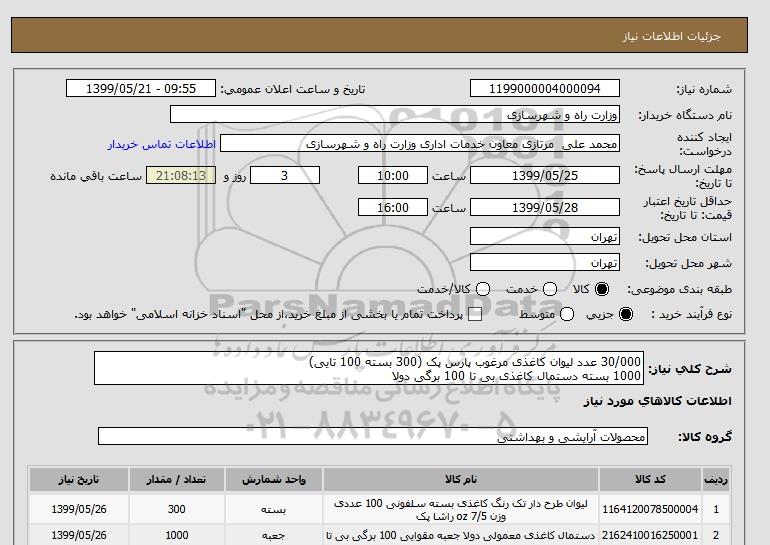Click the announcement date field 1399/05/21 - 09:55
Screen dimensions: 770x545
[141, 88]
